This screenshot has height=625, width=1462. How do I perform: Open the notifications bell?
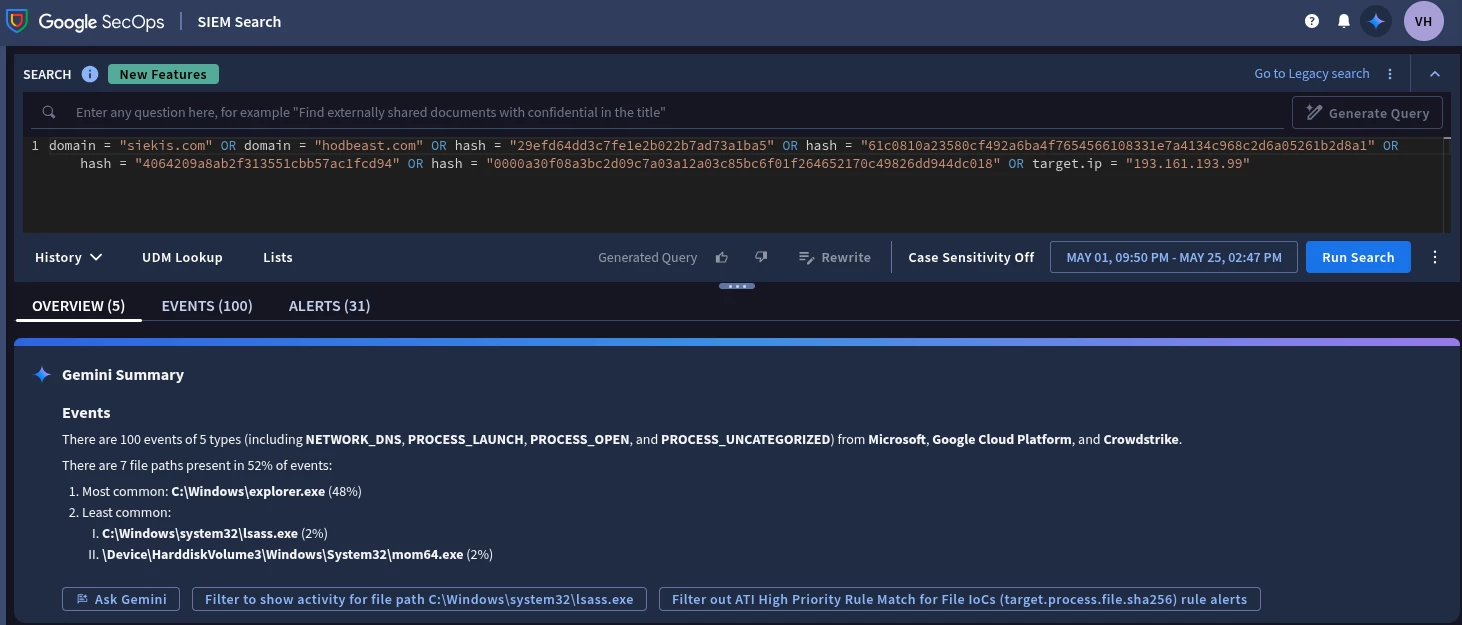1344,21
